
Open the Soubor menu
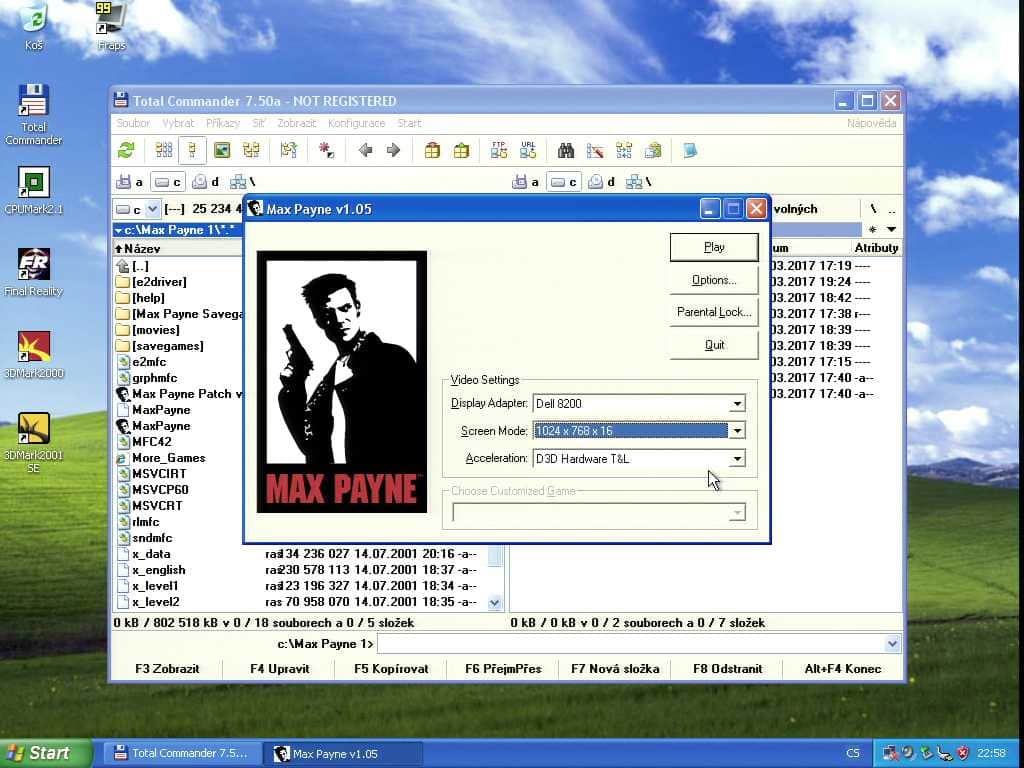point(133,123)
